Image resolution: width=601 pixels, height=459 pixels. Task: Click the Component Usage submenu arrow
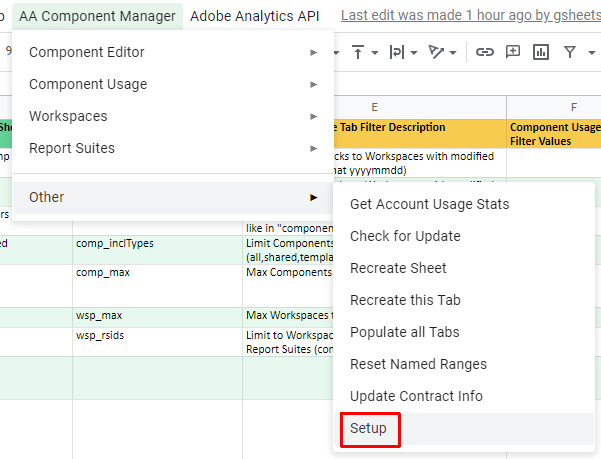314,84
